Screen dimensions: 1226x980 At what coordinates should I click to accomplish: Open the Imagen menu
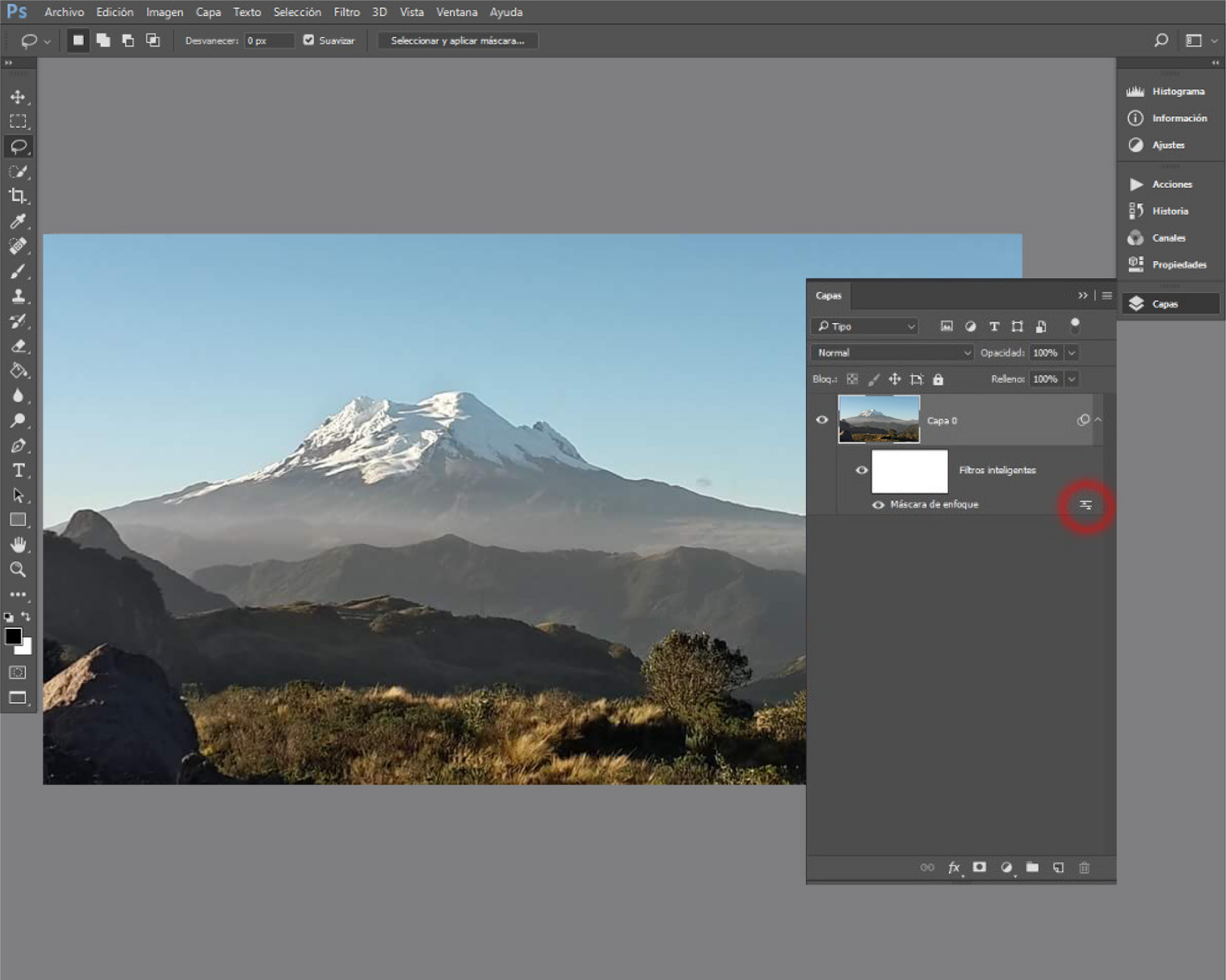(164, 12)
